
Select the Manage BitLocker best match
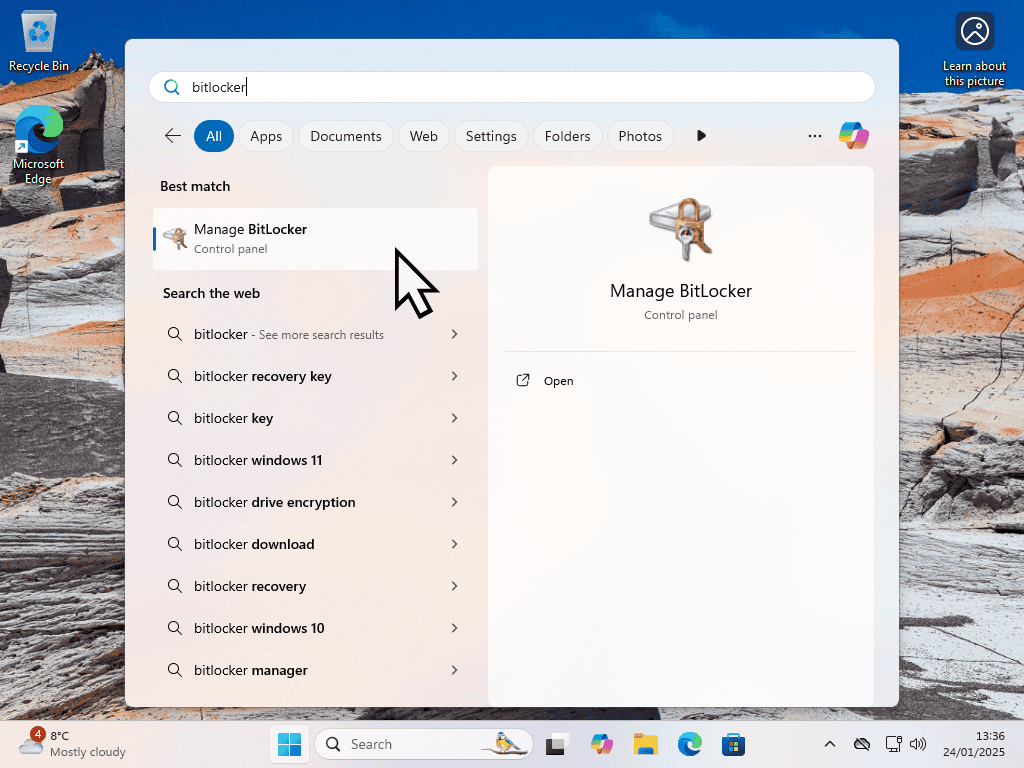click(315, 239)
